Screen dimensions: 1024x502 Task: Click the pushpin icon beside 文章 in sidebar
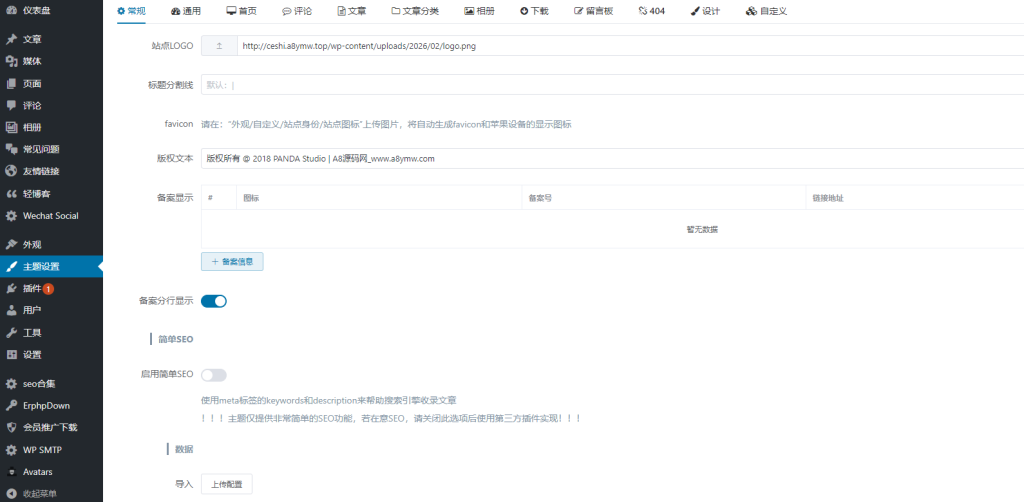pyautogui.click(x=11, y=39)
